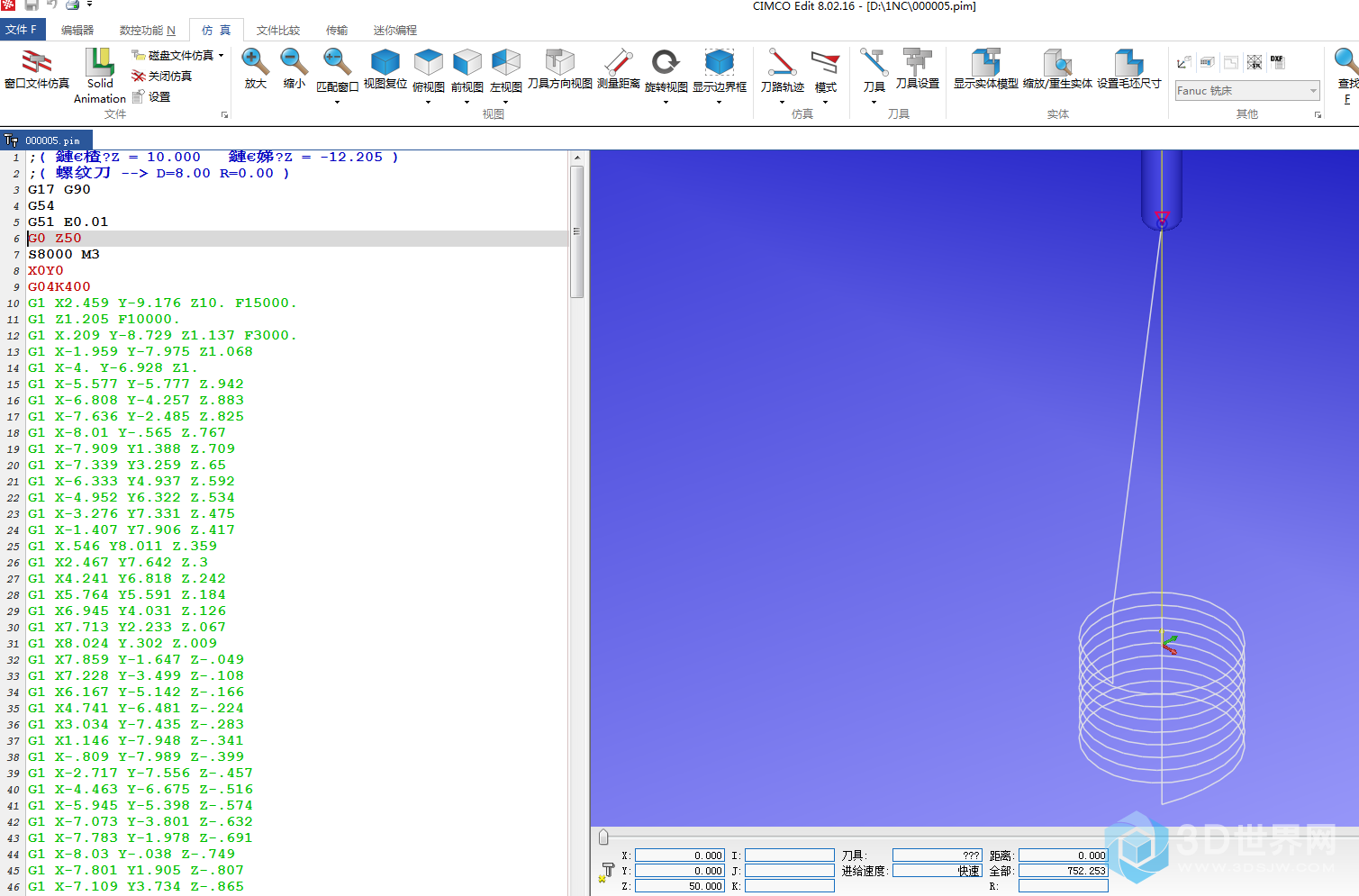Screen dimensions: 1359x896
Task: Switch to the 编辑器 ribbon tab
Action: pos(77,30)
